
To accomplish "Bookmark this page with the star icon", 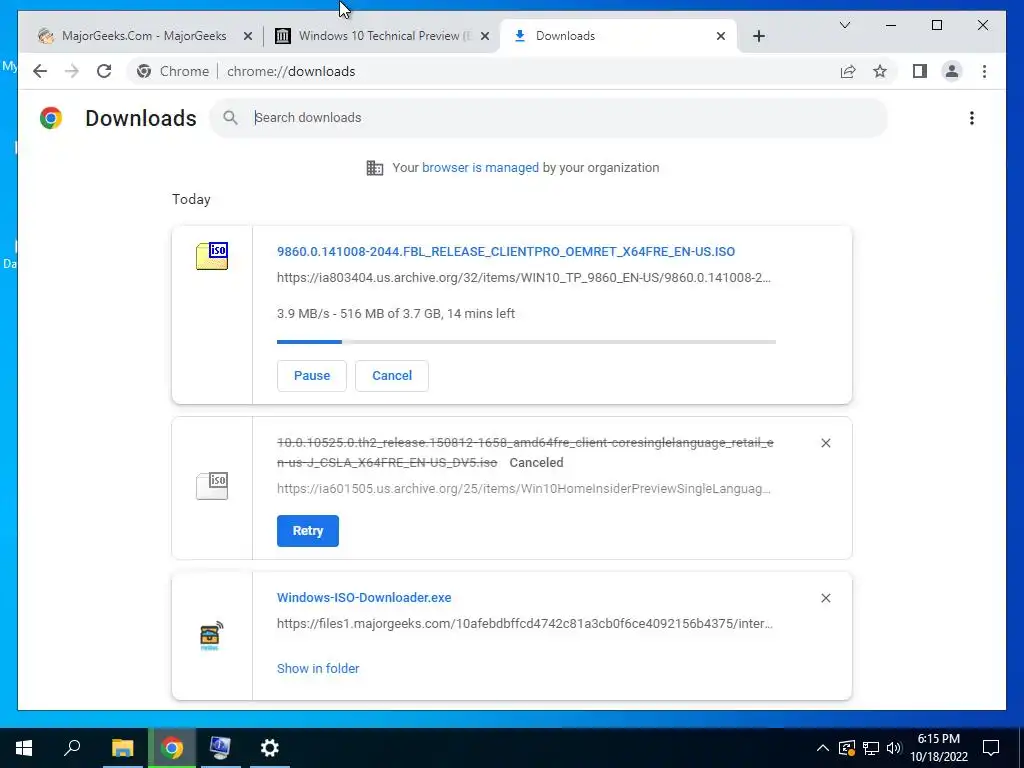I will pos(880,71).
